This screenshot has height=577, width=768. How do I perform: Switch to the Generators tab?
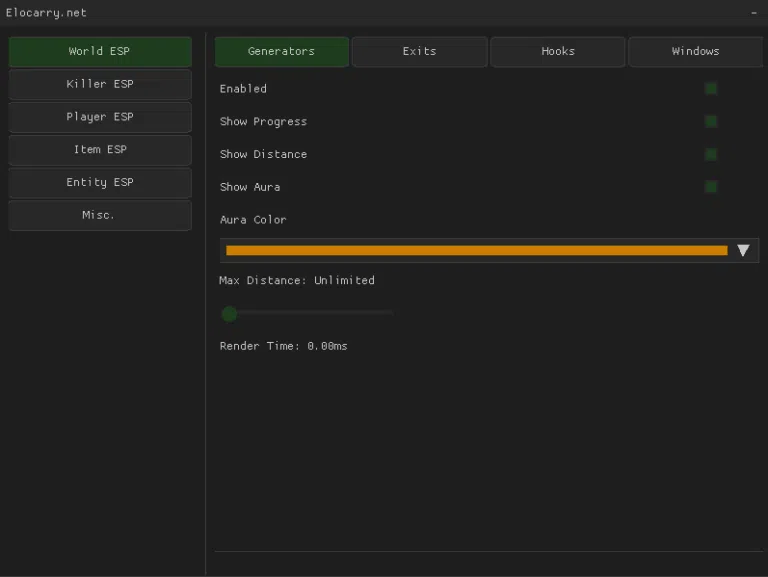[x=282, y=51]
